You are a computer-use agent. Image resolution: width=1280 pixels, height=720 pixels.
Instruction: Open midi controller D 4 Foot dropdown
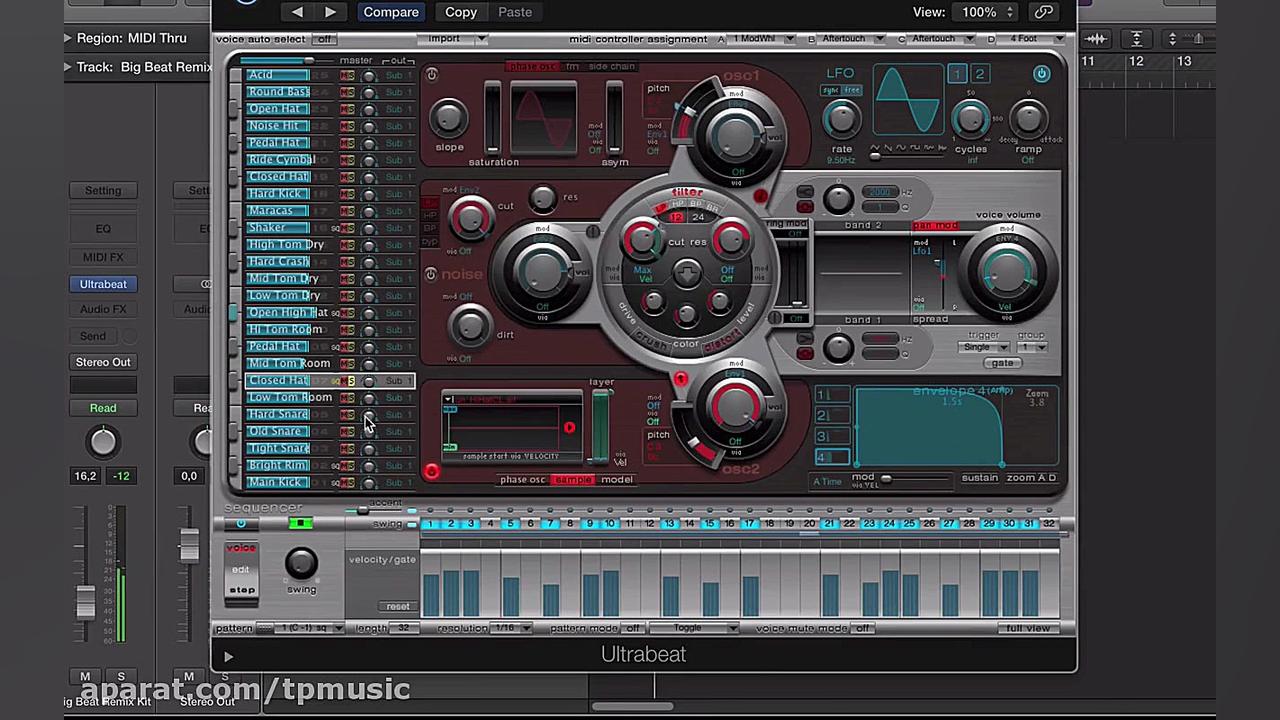pos(1030,39)
